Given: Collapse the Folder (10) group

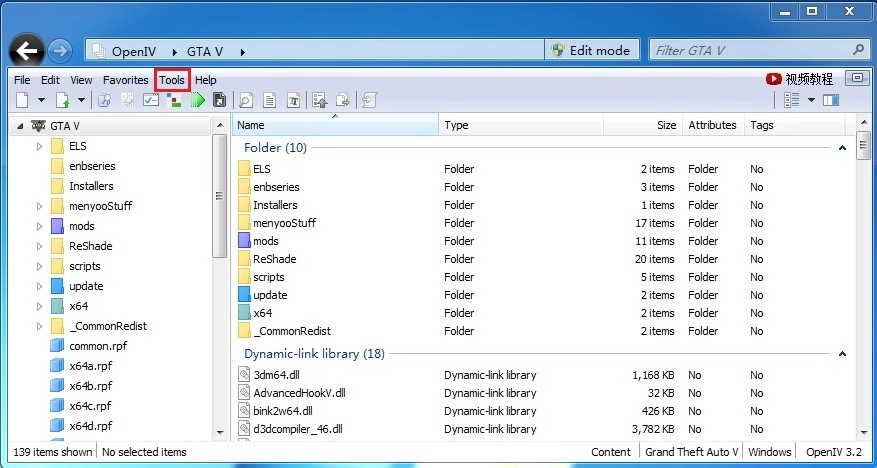Looking at the screenshot, I should pos(842,148).
